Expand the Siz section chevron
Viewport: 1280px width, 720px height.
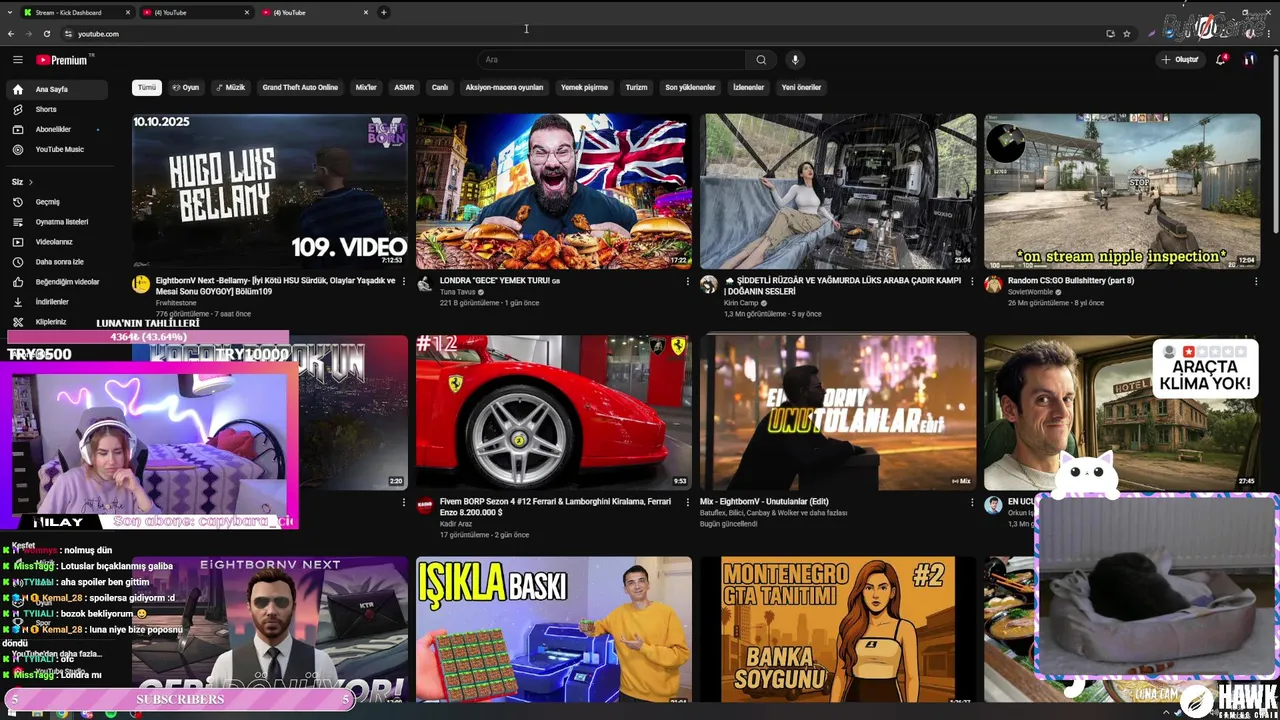[30, 182]
